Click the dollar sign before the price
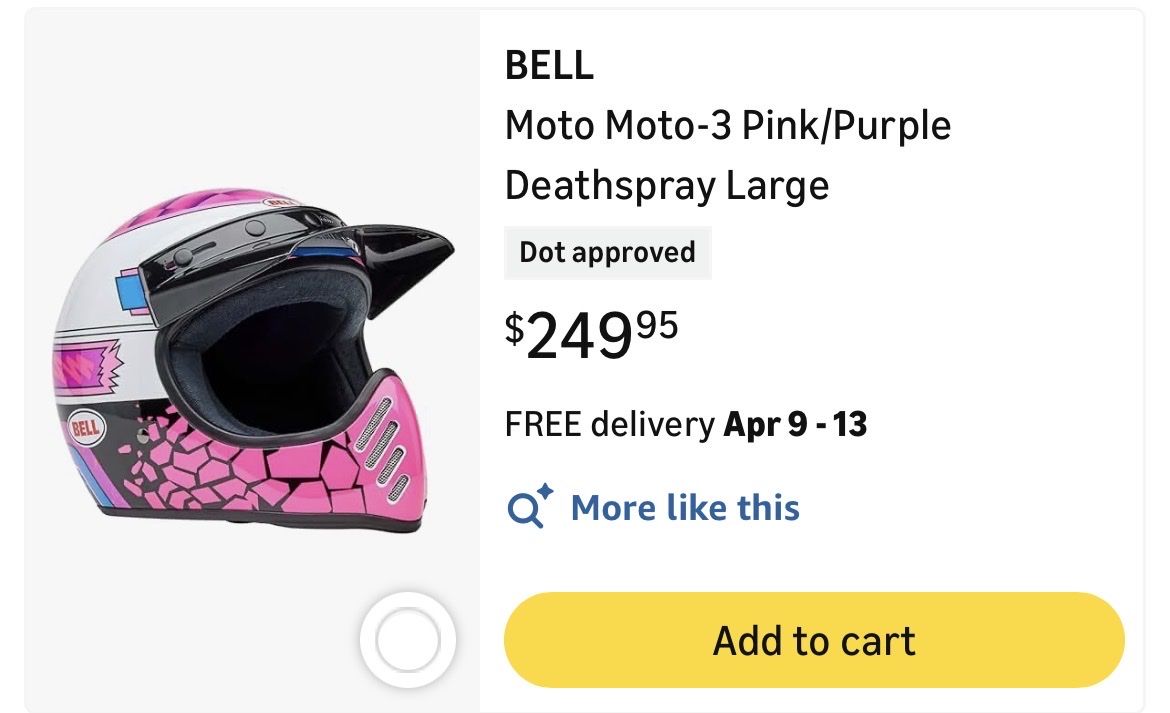Viewport: 1170px width, 713px height. pos(515,326)
